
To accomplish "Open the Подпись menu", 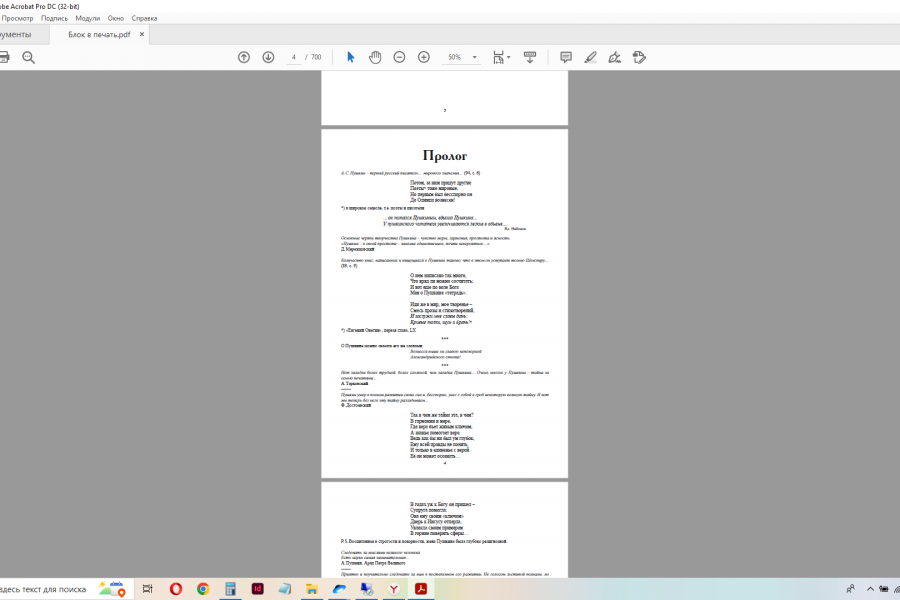I will [x=55, y=18].
